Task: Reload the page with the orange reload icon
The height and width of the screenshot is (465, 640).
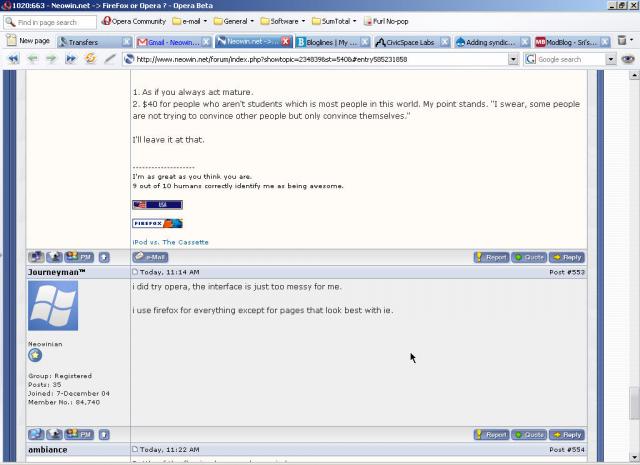Action: point(90,59)
